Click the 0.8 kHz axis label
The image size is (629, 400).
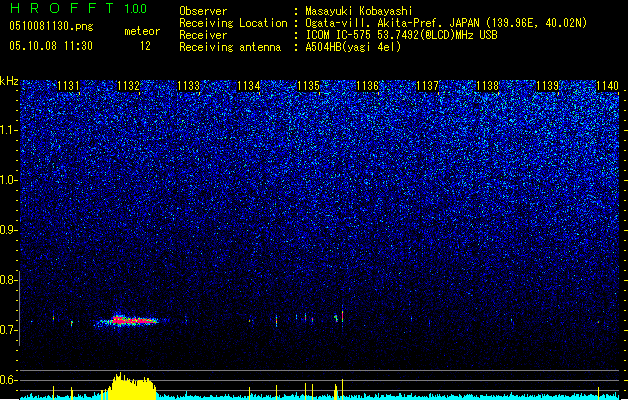[x=9, y=280]
